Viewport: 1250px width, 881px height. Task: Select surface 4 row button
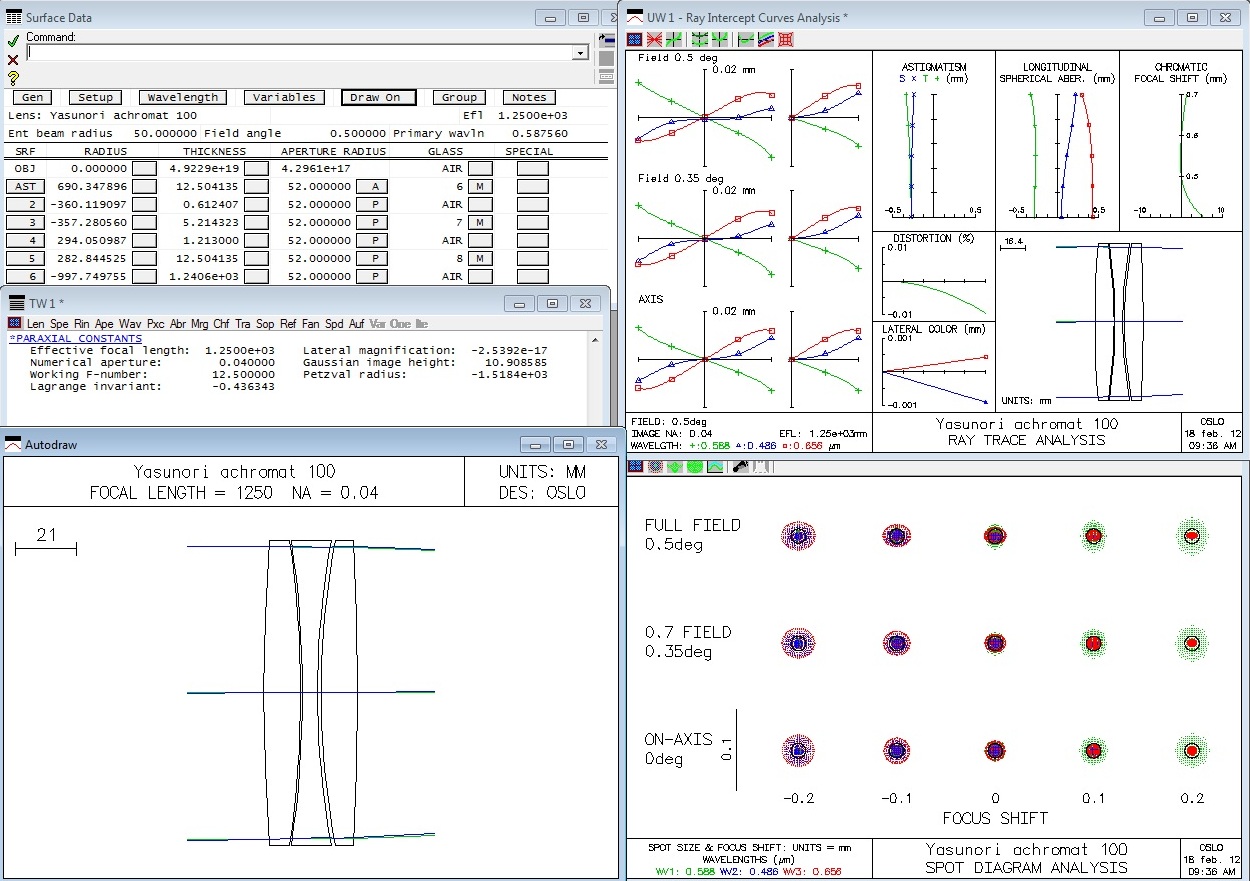click(x=25, y=241)
